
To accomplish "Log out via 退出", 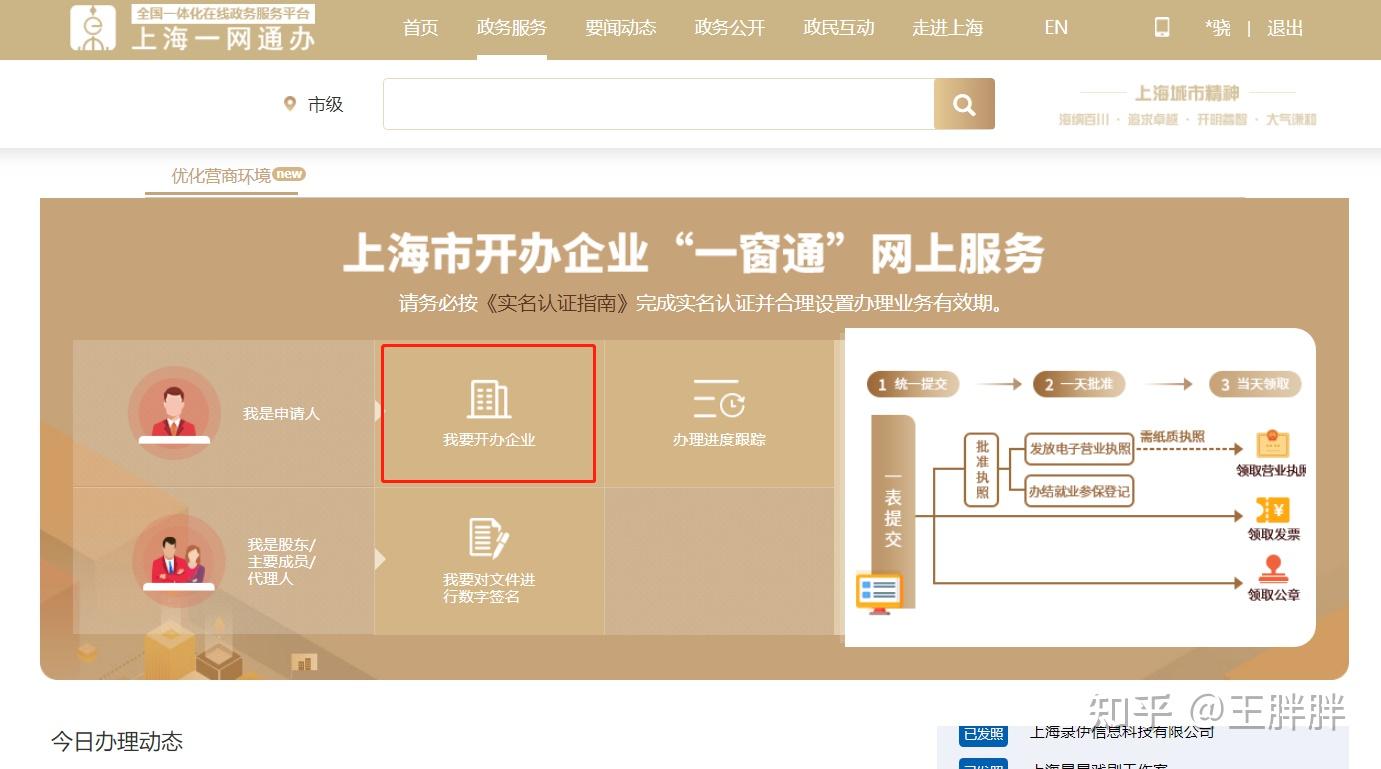I will point(1285,28).
